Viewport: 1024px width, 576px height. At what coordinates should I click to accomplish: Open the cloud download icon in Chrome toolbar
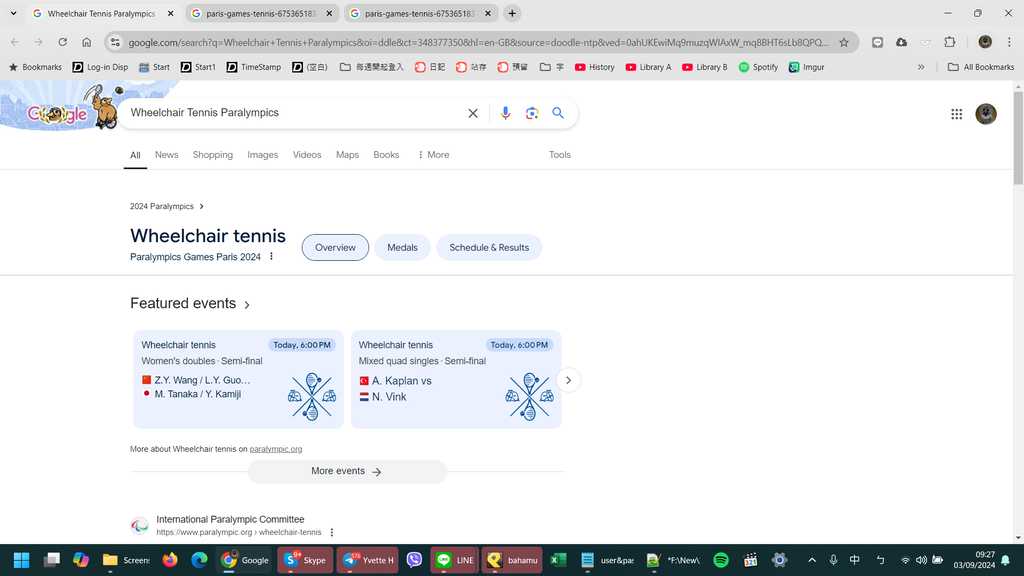901,42
